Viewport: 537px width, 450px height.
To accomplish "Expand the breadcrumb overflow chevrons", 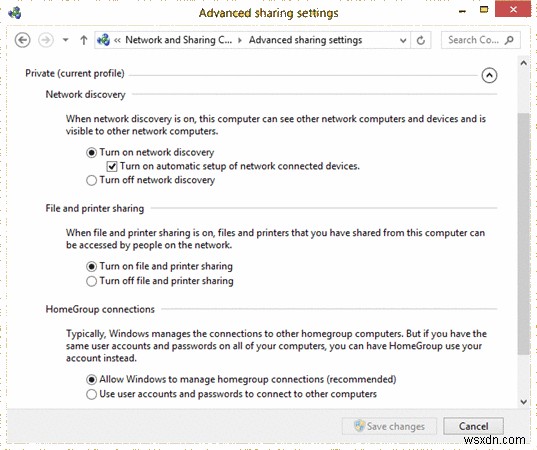I will click(x=117, y=40).
